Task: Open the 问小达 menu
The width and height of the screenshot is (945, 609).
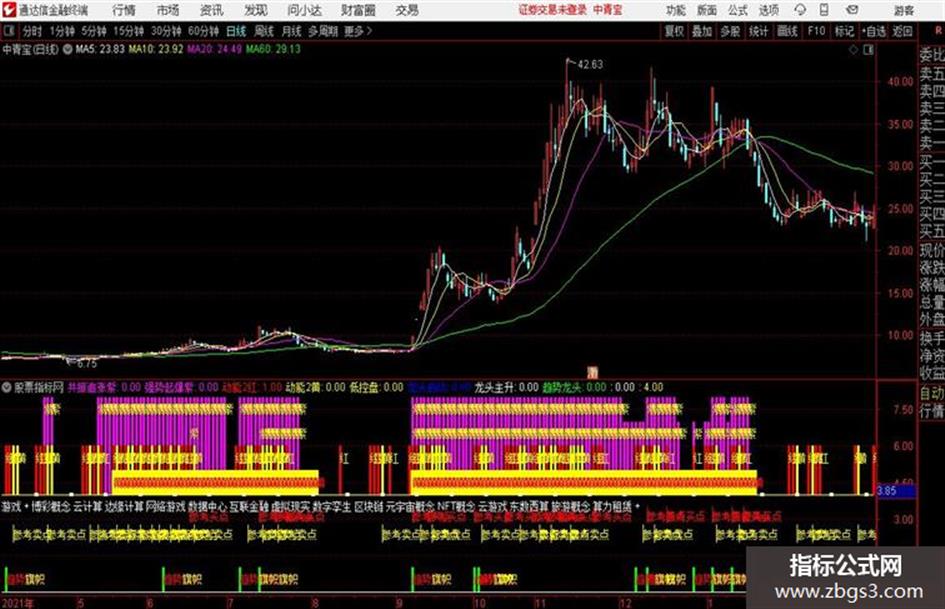Action: click(x=304, y=10)
